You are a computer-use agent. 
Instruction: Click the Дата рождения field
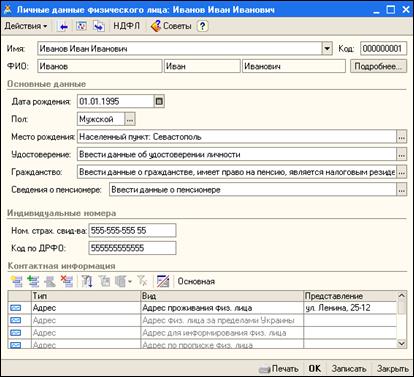click(x=115, y=101)
